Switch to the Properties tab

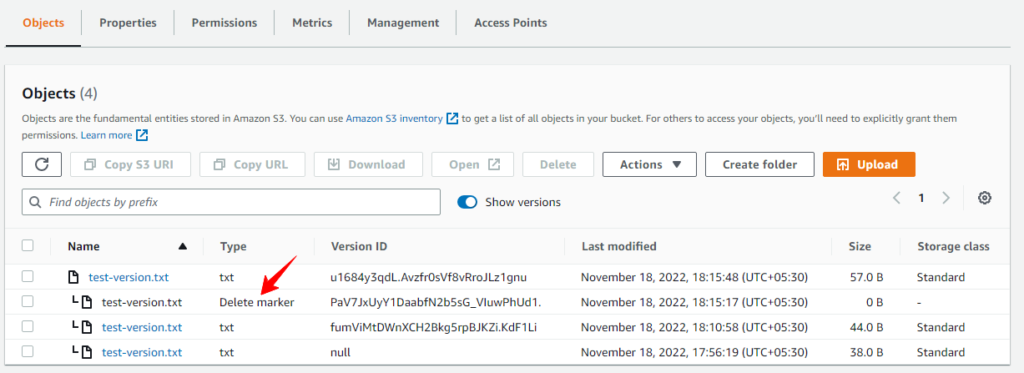pyautogui.click(x=128, y=23)
